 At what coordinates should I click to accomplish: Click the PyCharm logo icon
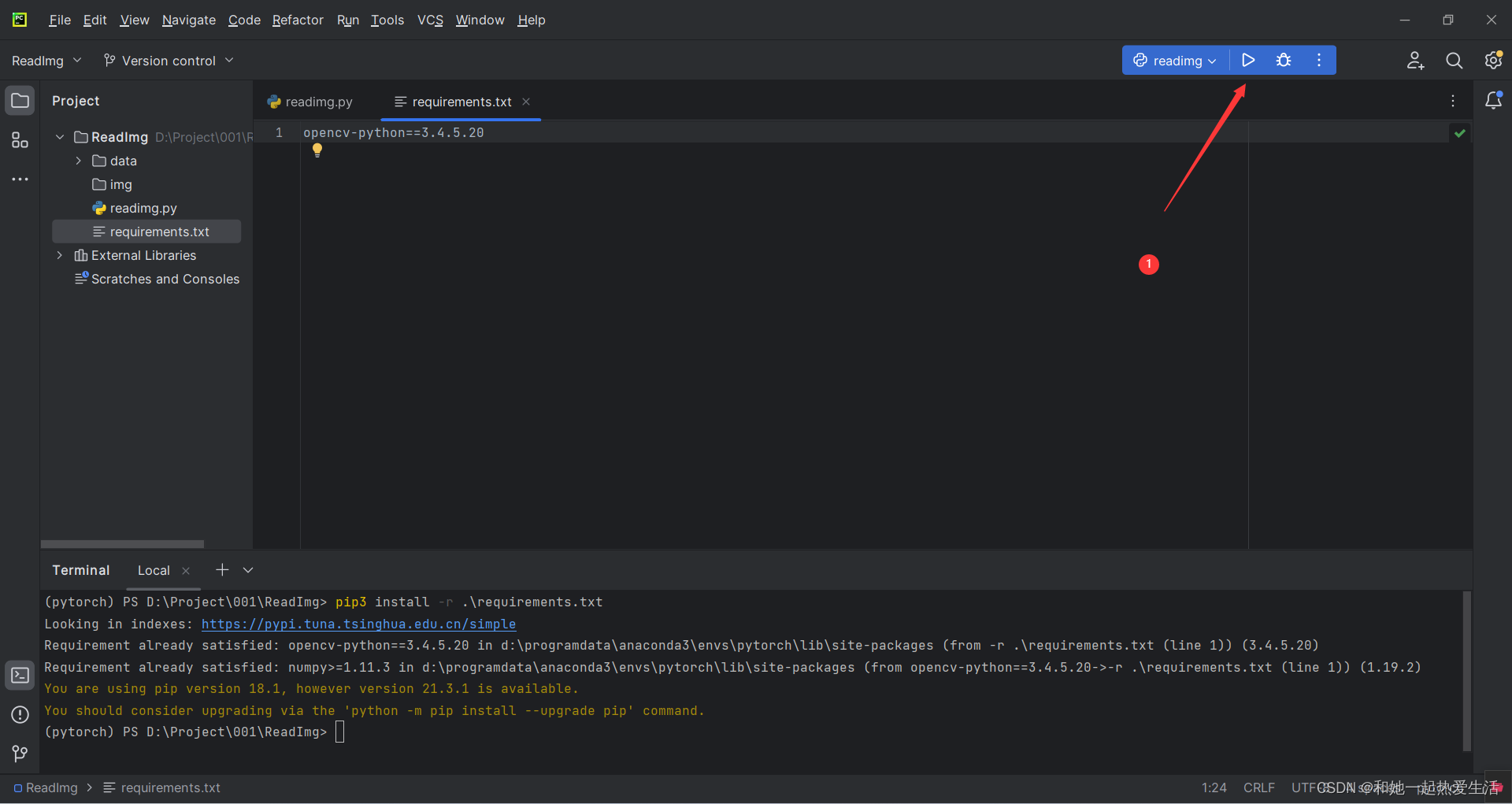coord(20,20)
